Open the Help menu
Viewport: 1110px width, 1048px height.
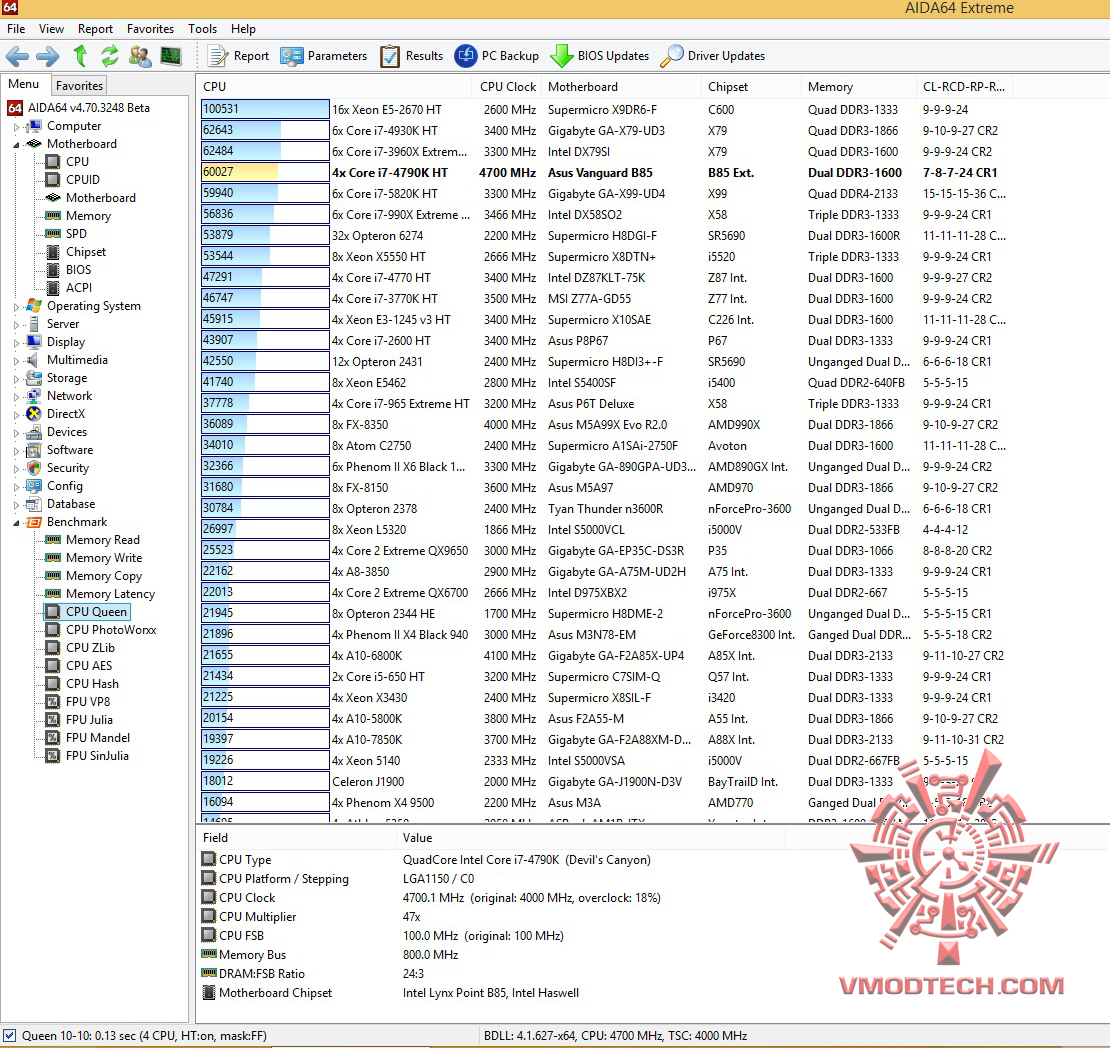click(244, 29)
